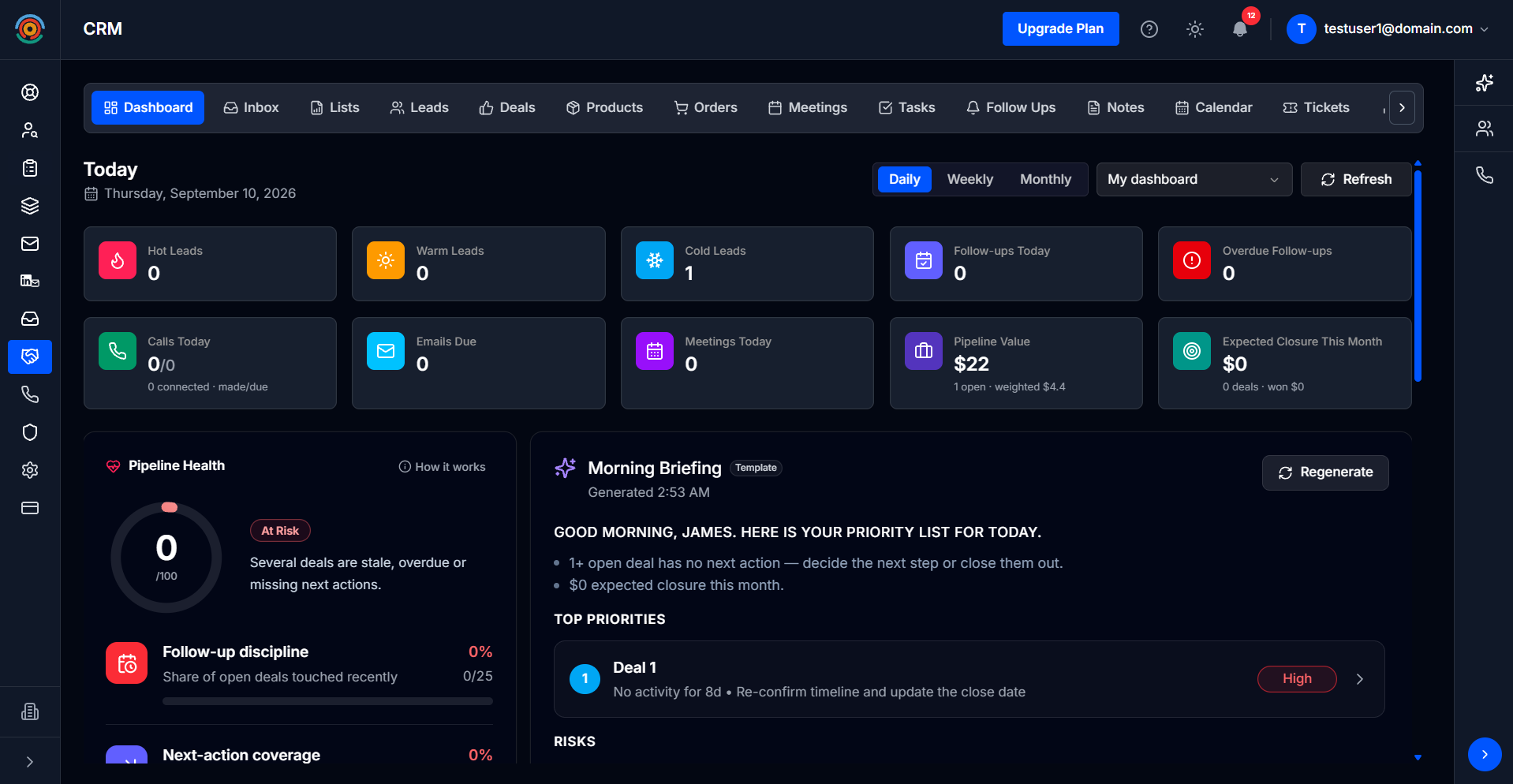The image size is (1513, 784).
Task: Open the mail envelope icon in left sidebar
Action: coord(30,244)
